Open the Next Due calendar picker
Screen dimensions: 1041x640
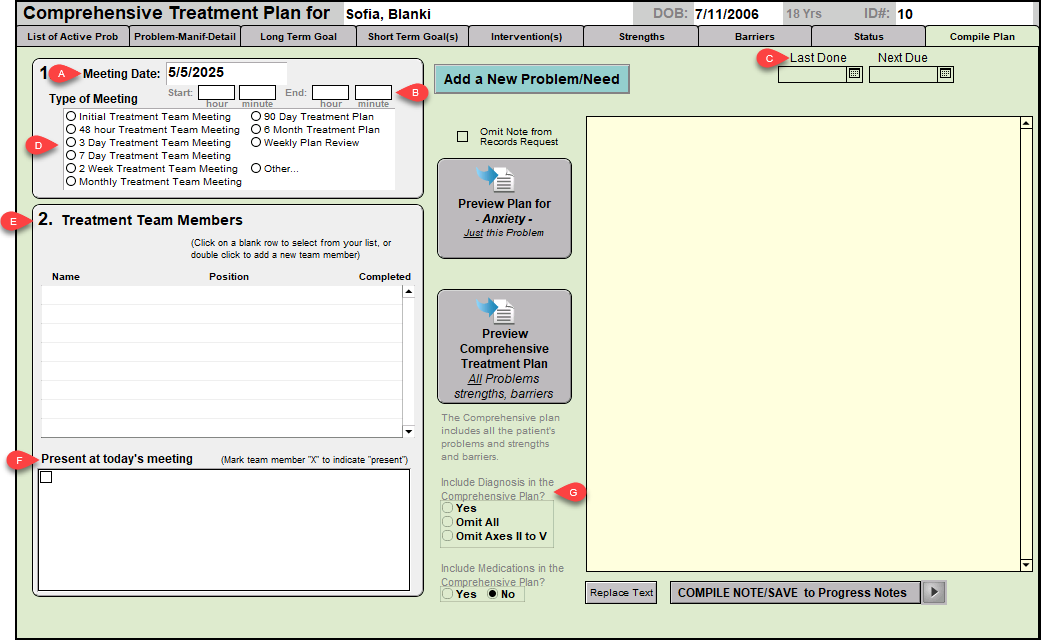pyautogui.click(x=945, y=74)
